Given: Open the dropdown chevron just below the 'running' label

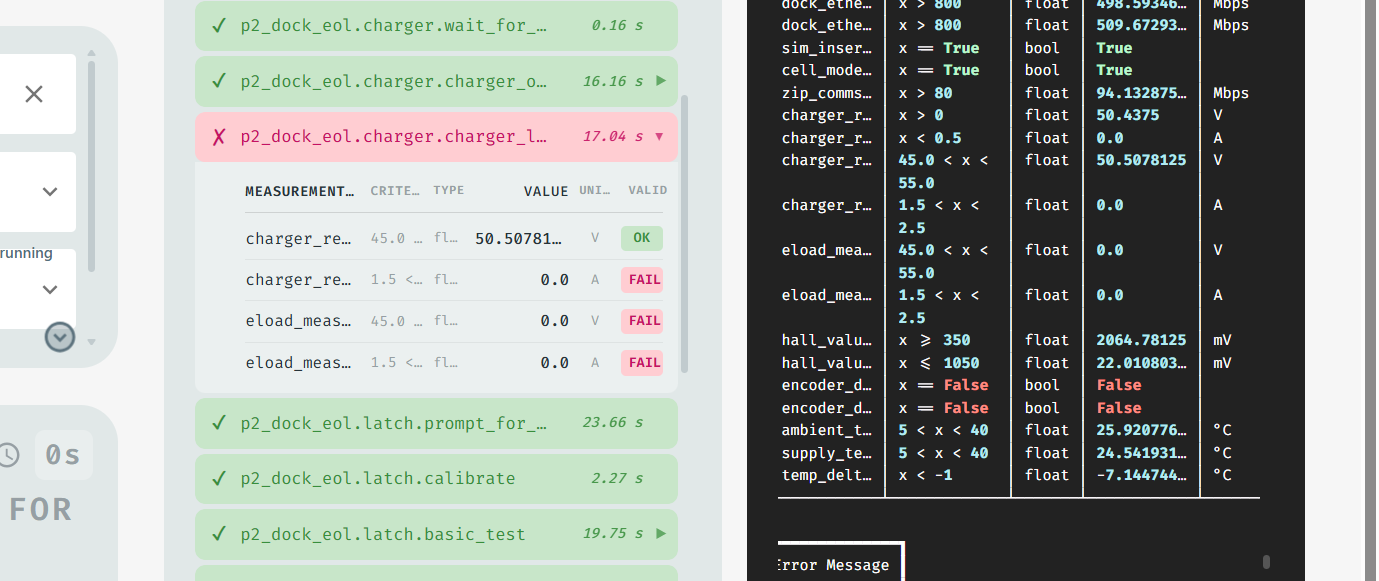Looking at the screenshot, I should [x=50, y=290].
